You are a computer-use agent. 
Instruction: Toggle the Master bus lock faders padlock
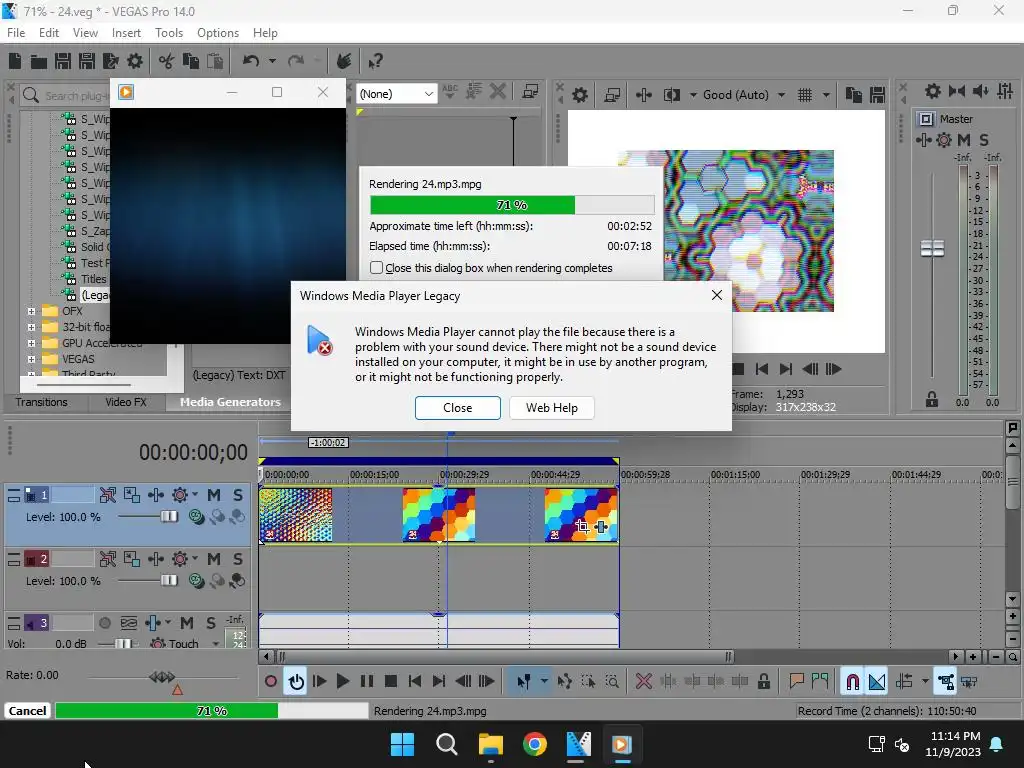coord(931,400)
